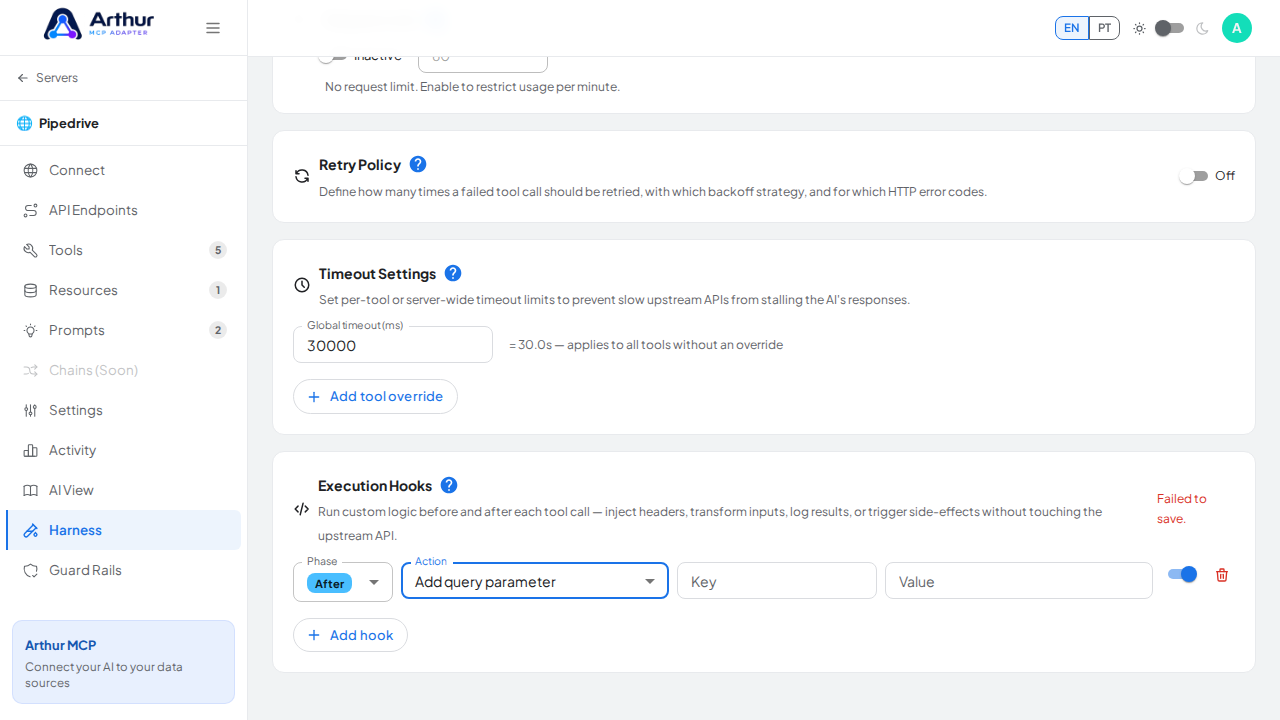This screenshot has width=1280, height=720.
Task: Open Resources section in sidebar
Action: tap(123, 290)
